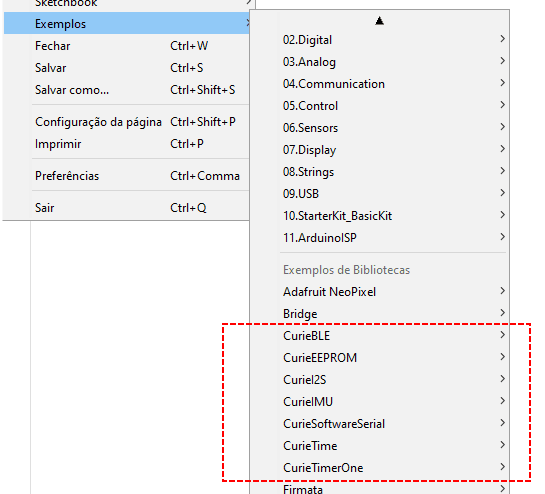Expand the 02.Digital examples submenu
This screenshot has height=494, width=545.
[x=379, y=40]
